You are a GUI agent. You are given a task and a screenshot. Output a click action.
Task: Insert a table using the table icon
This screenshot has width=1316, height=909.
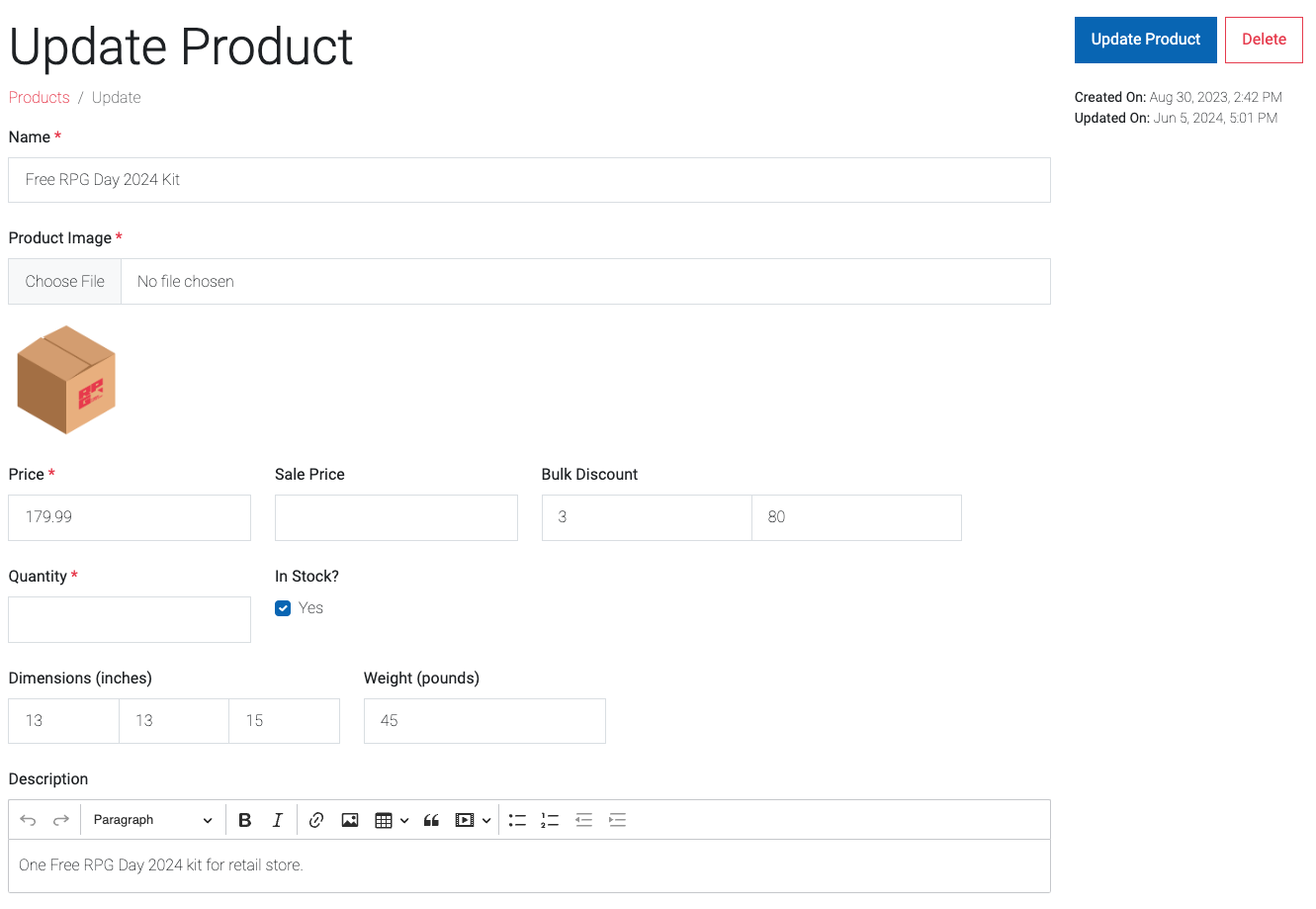pos(384,820)
